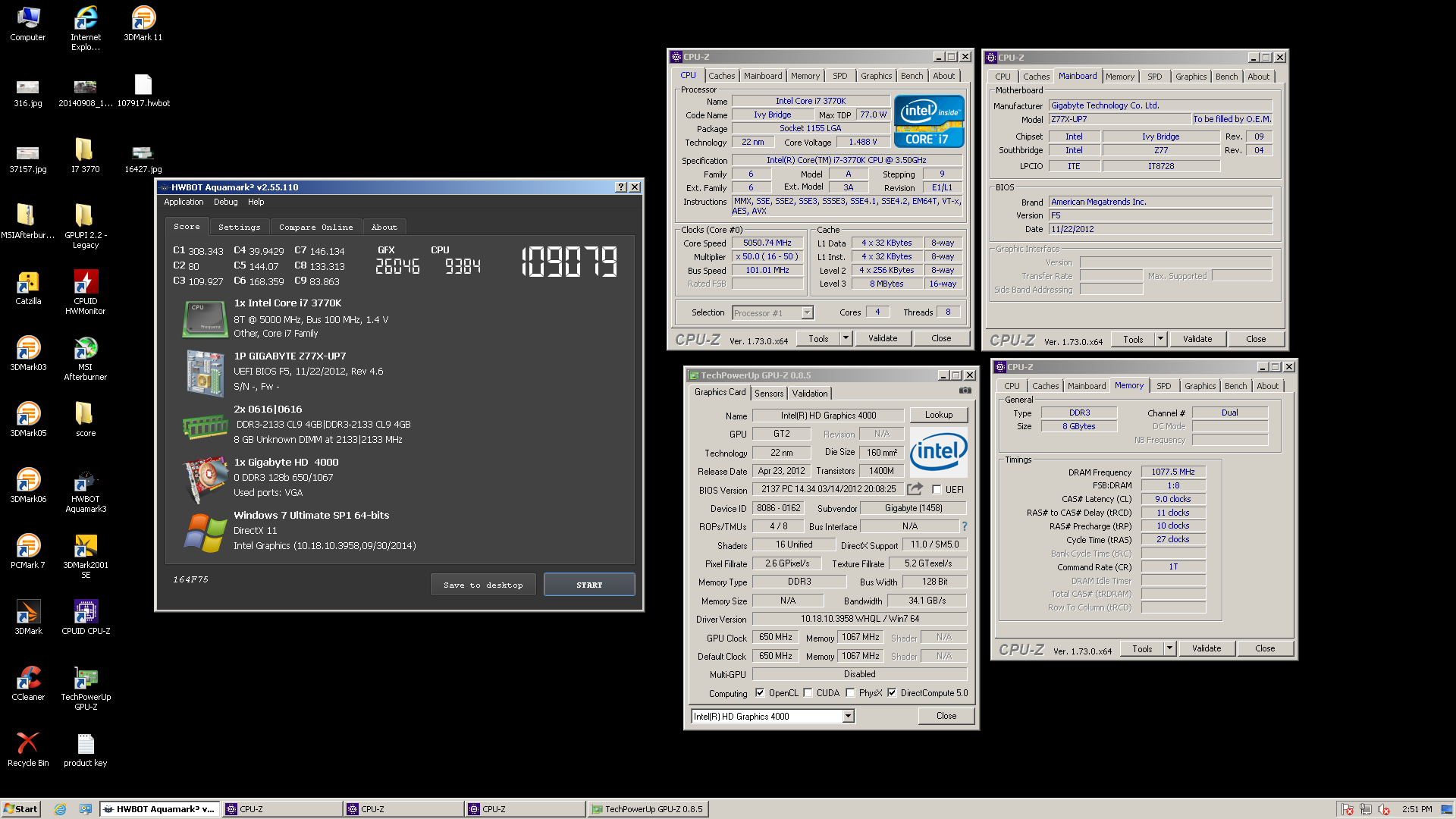Click the Aquamark help question mark button
Viewport: 1456px width, 819px height.
point(621,187)
